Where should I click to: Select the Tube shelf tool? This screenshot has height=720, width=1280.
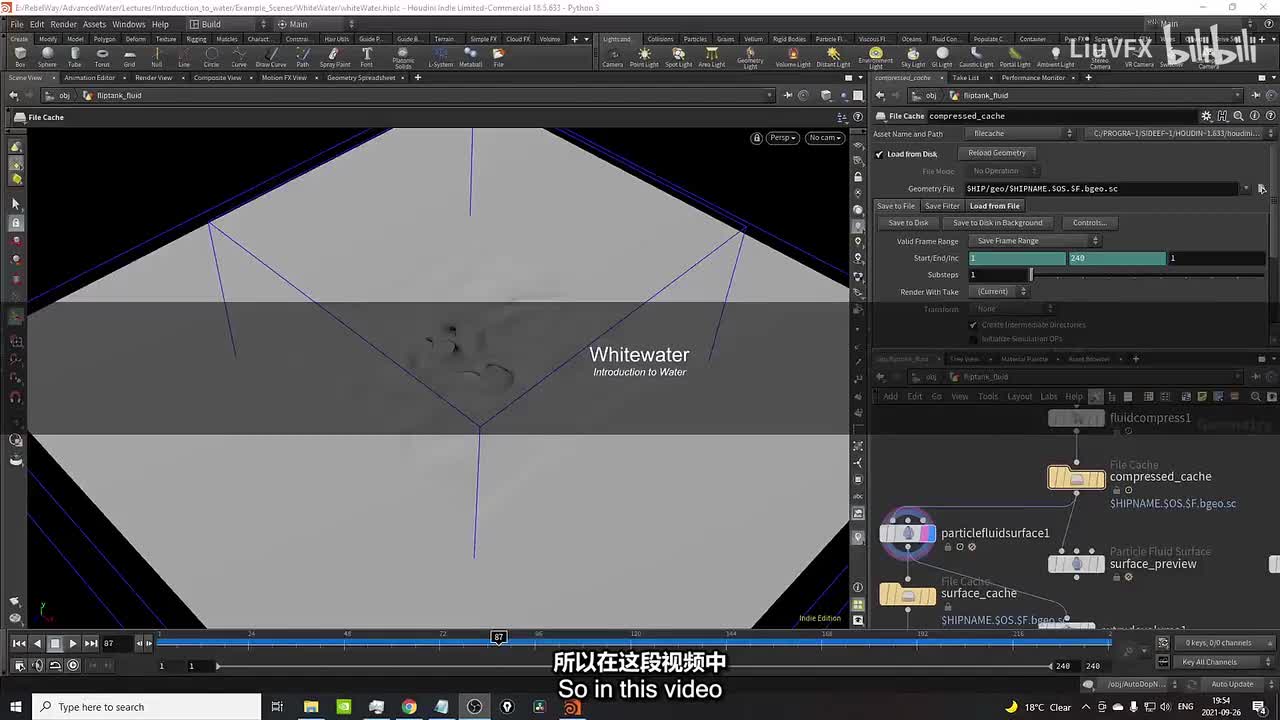click(x=75, y=57)
